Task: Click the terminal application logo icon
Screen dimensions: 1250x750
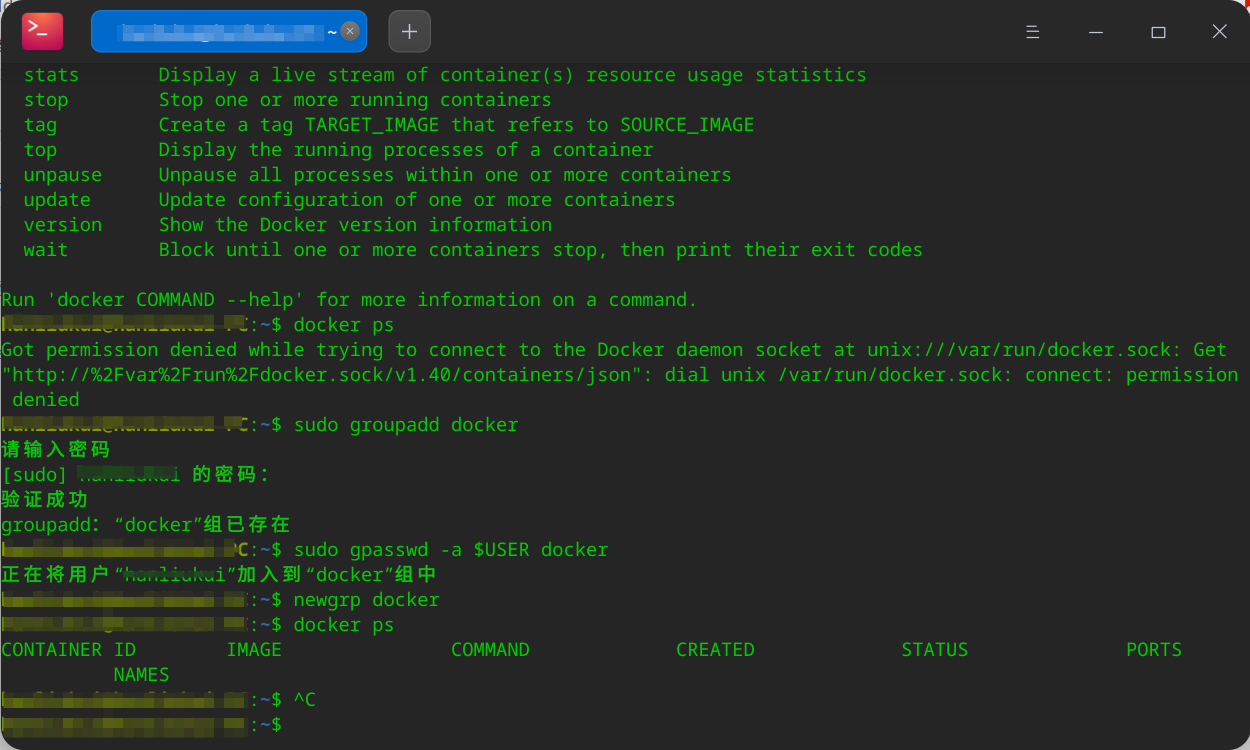Action: pyautogui.click(x=42, y=31)
